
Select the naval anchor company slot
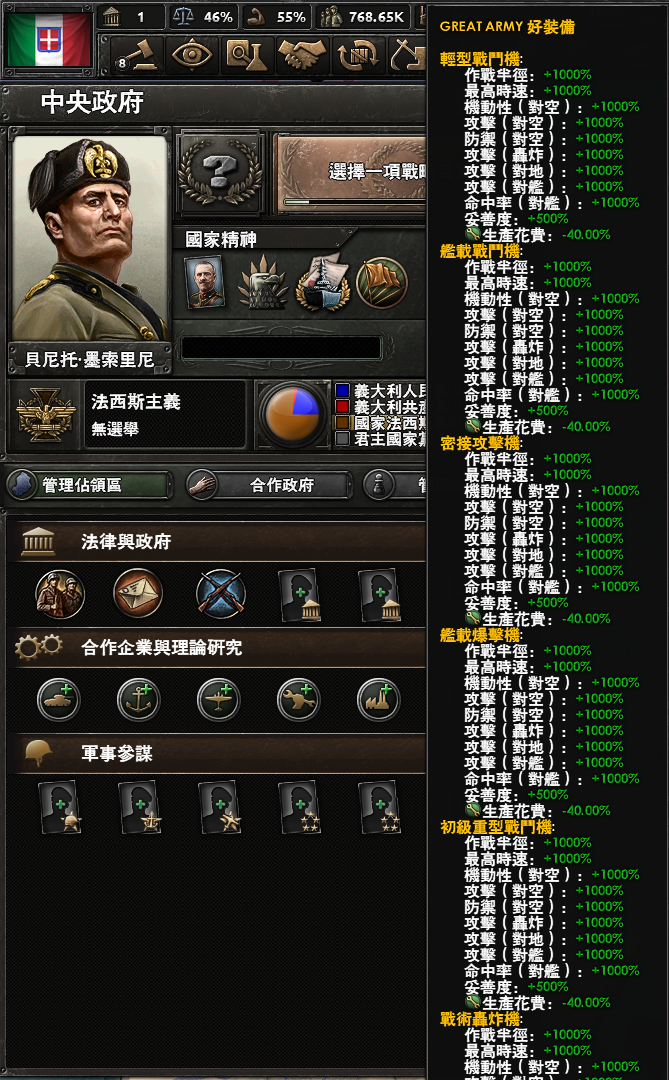click(138, 700)
